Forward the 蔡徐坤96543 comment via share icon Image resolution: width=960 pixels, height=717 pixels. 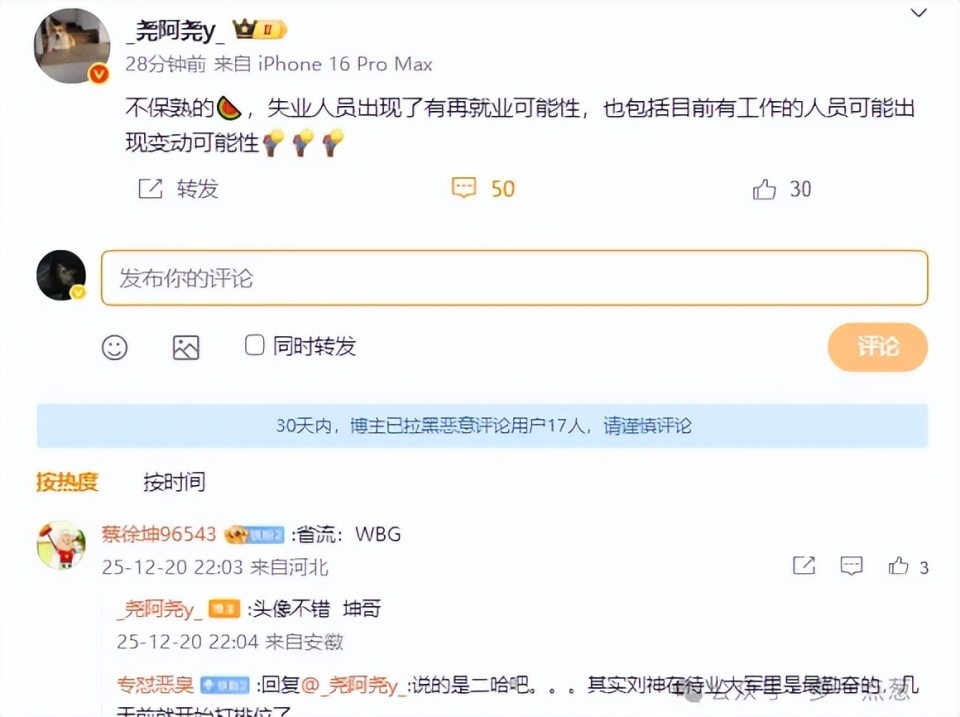tap(804, 565)
